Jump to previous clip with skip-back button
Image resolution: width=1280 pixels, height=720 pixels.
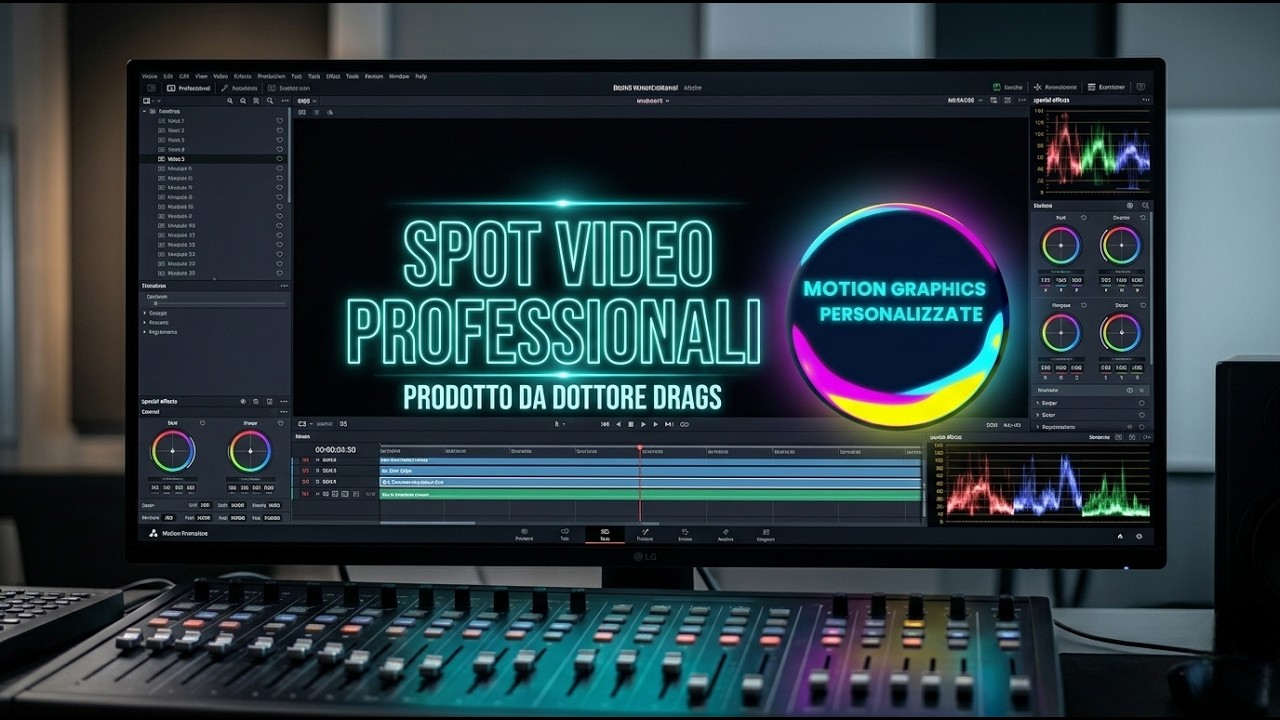click(x=605, y=424)
